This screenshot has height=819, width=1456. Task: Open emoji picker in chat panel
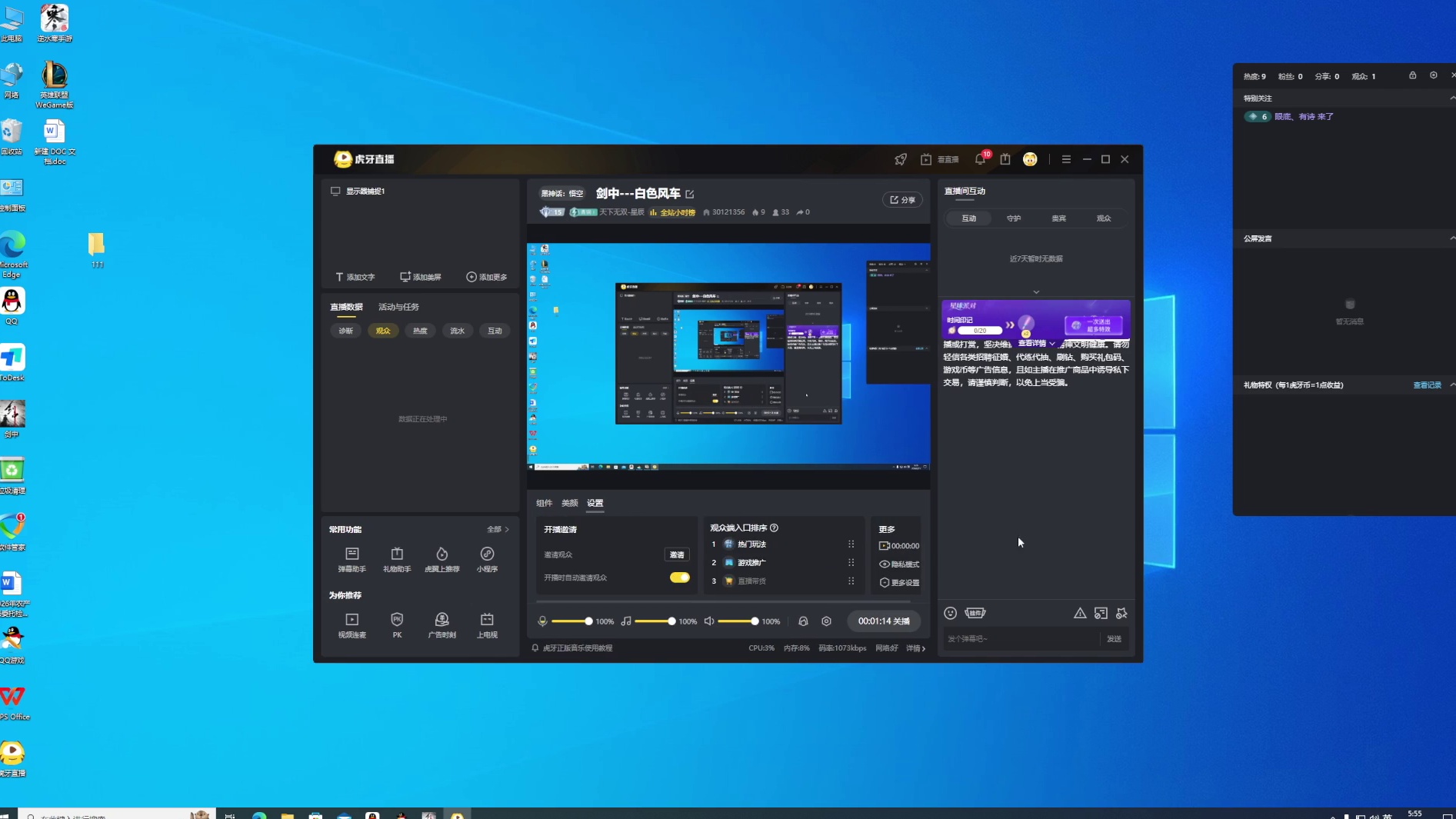[951, 613]
